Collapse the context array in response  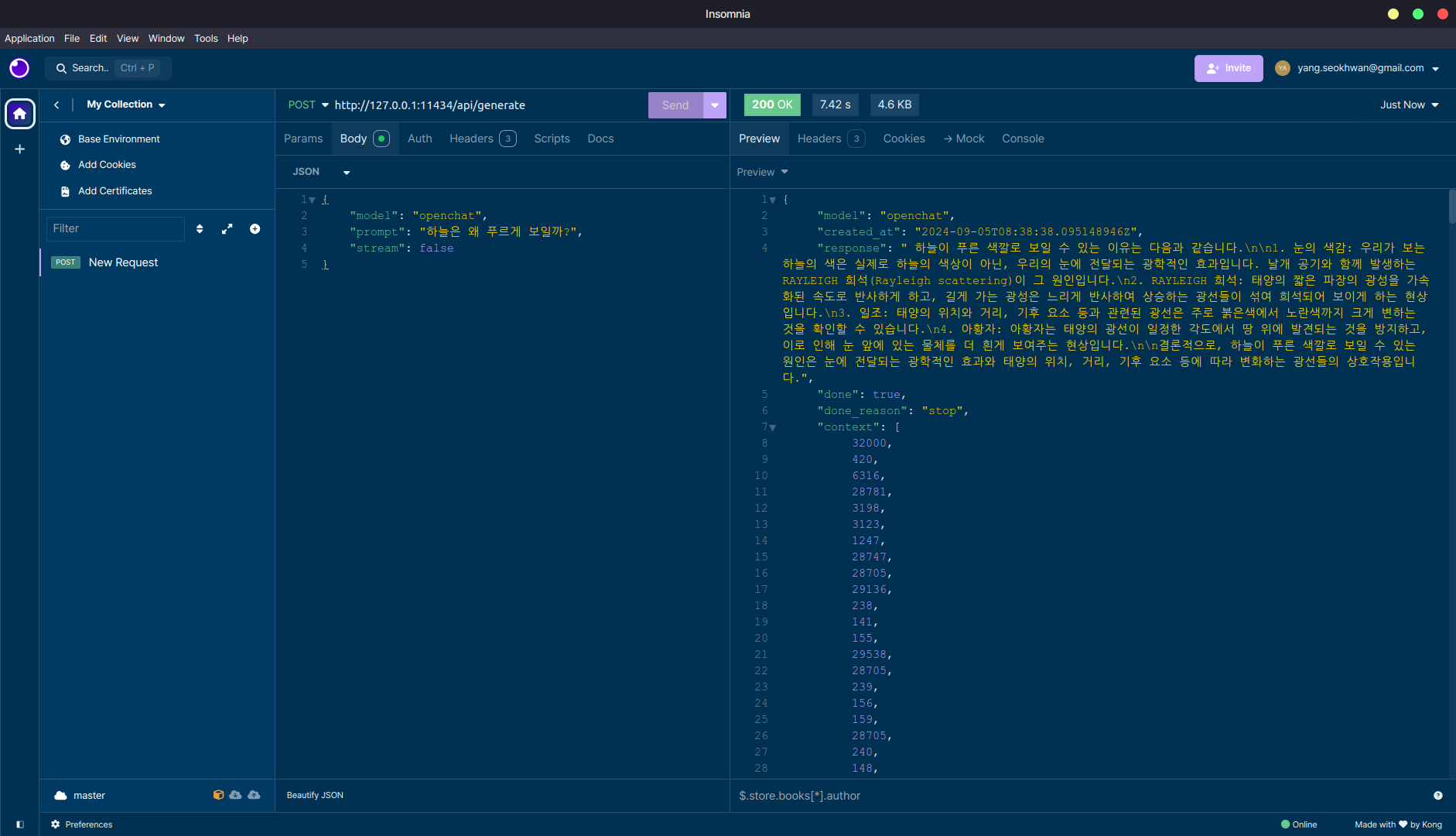point(772,427)
